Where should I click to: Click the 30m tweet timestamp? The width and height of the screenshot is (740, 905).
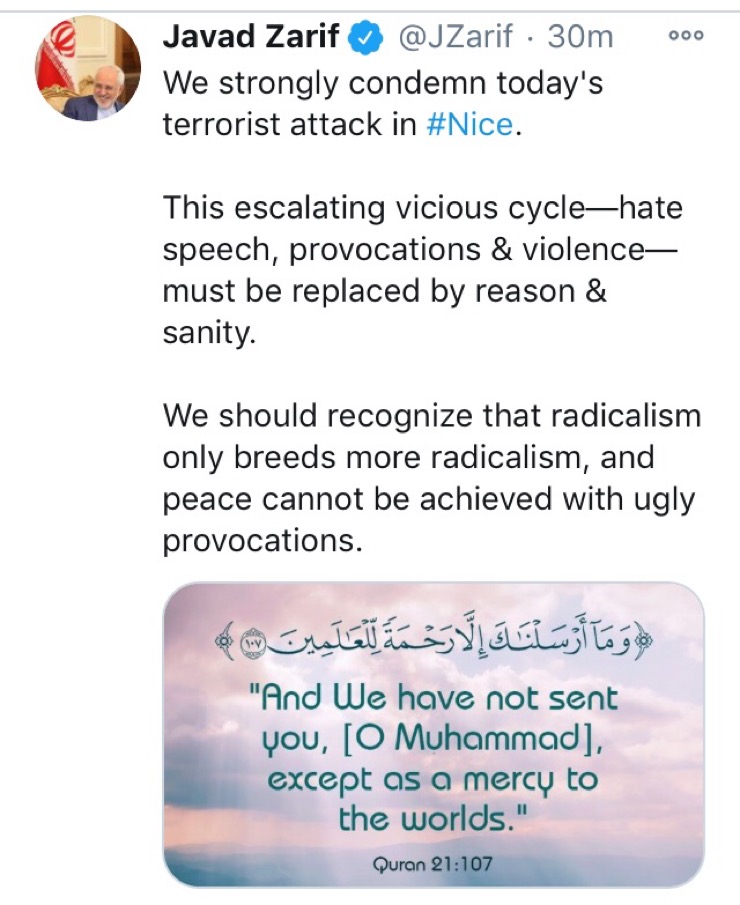pos(581,39)
